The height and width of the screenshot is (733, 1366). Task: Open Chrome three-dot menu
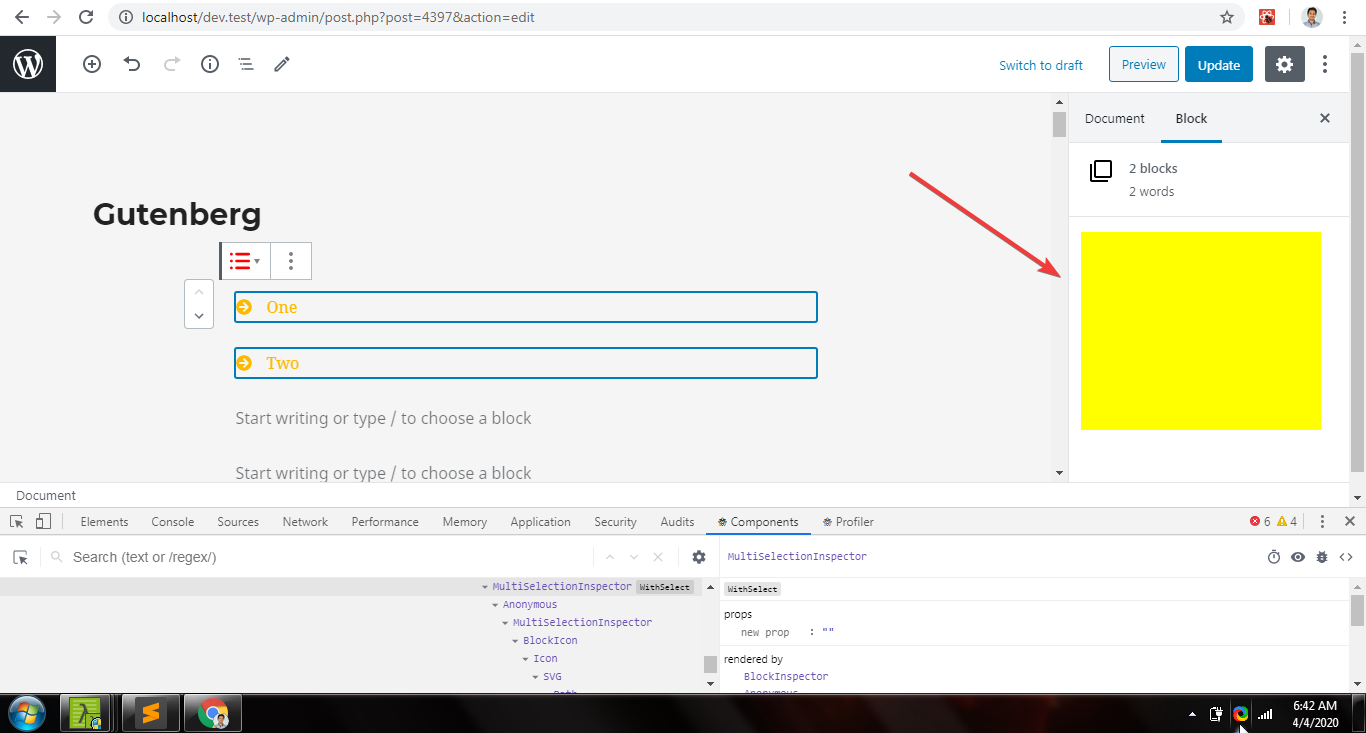coord(1346,17)
